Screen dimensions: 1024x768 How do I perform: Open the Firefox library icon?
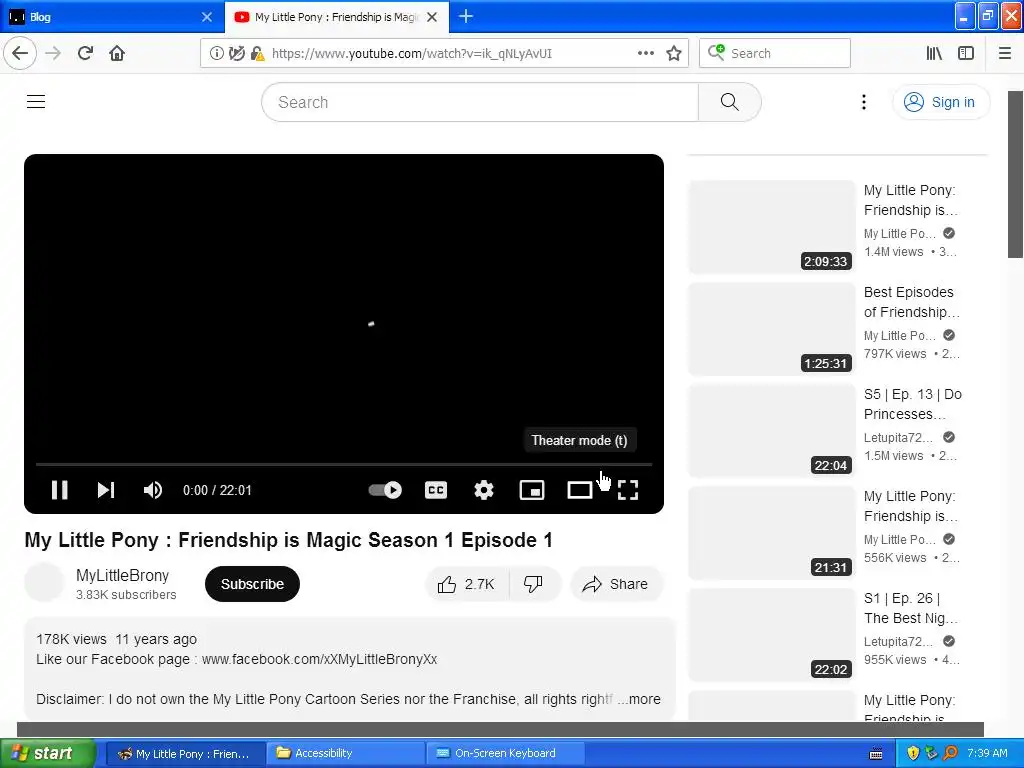tap(934, 54)
